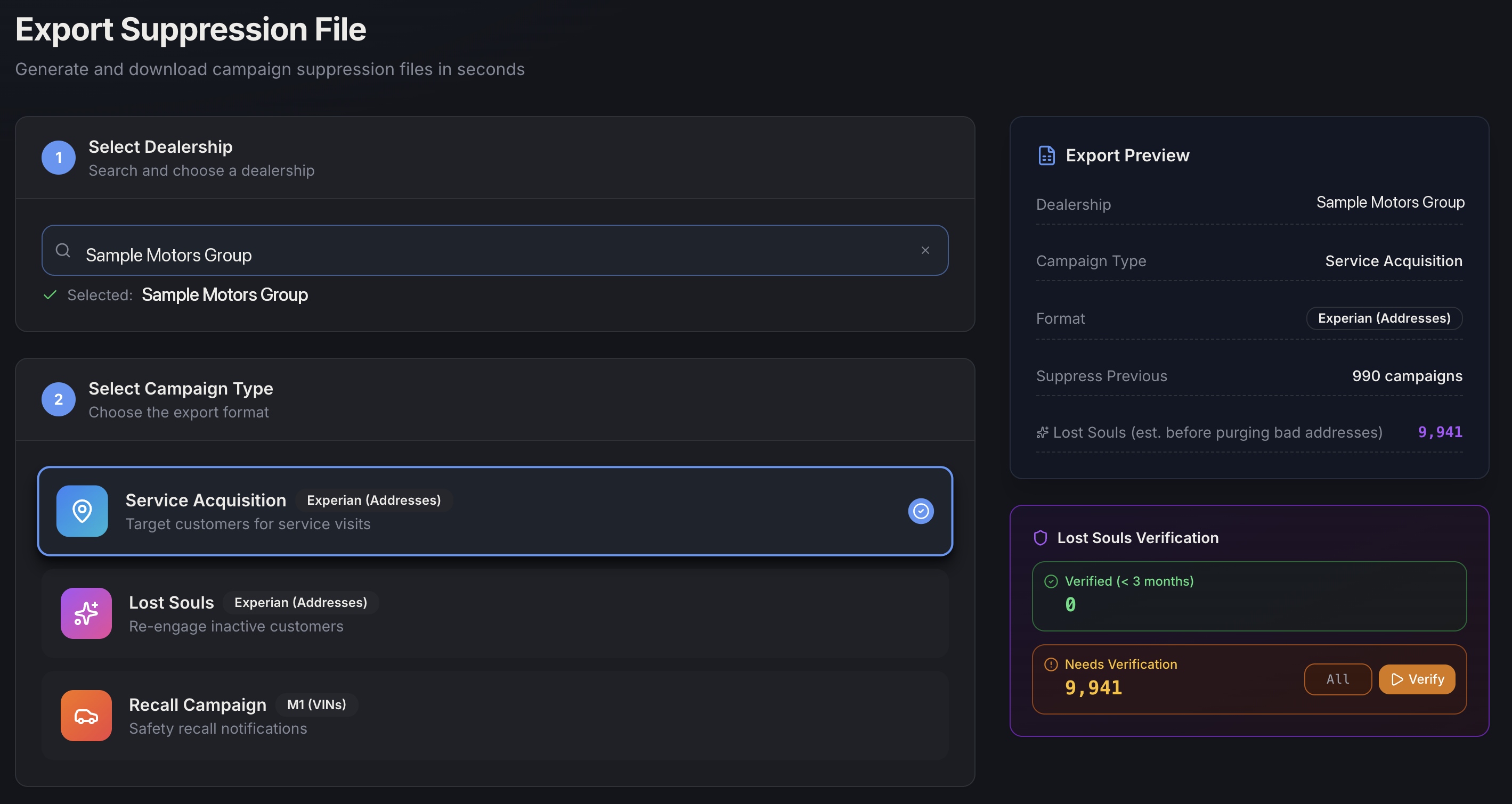The height and width of the screenshot is (804, 1512).
Task: Click the Service Acquisition value in preview
Action: [1393, 261]
